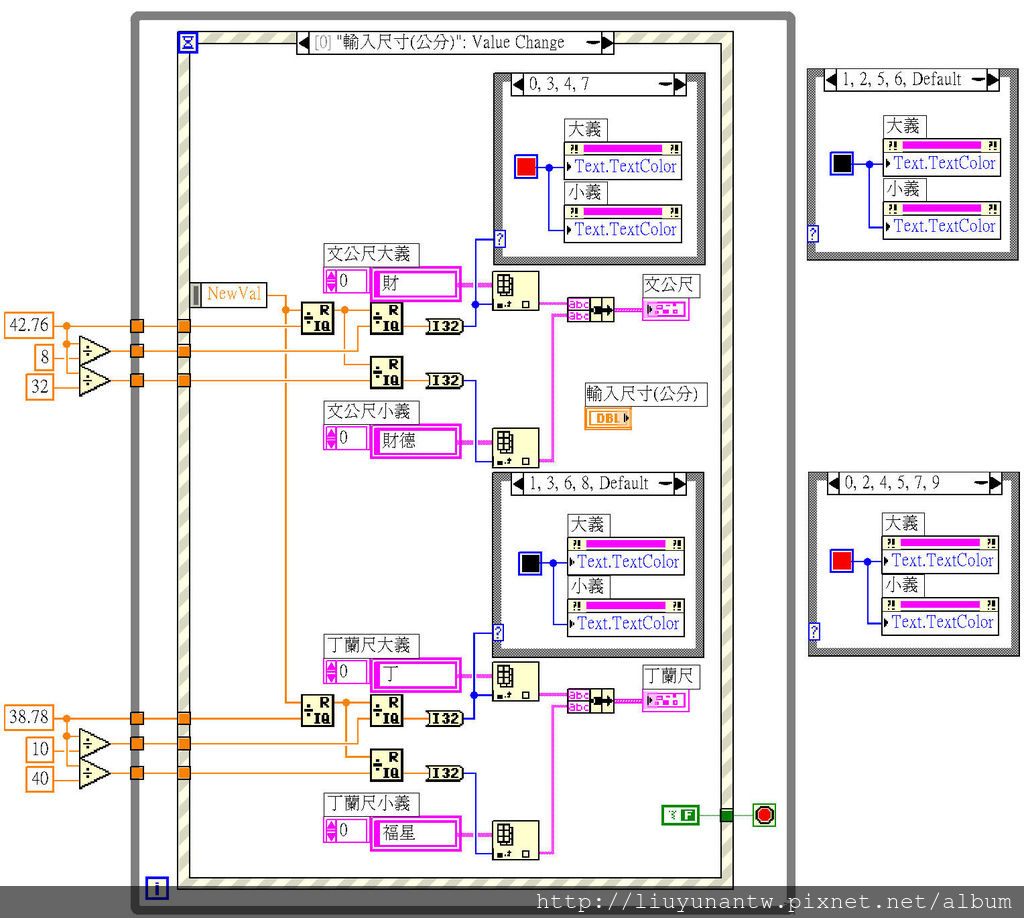Select Index Array node beside 文公尺小義 array
The image size is (1024, 918).
[x=515, y=448]
